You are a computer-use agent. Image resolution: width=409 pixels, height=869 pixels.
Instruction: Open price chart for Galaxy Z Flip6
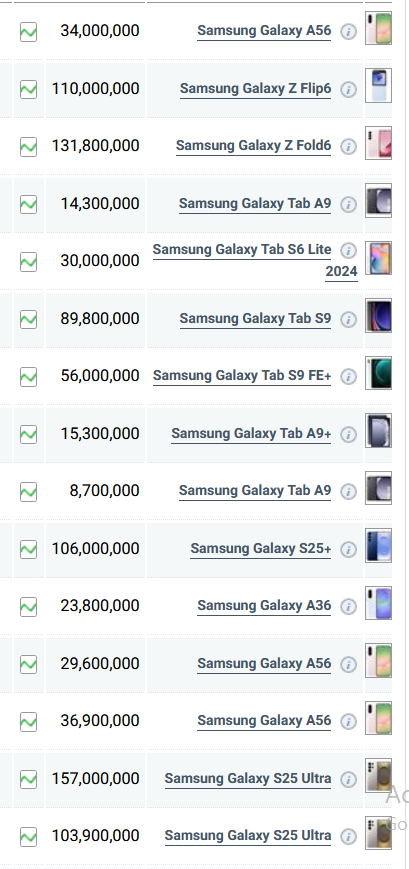pyautogui.click(x=28, y=89)
